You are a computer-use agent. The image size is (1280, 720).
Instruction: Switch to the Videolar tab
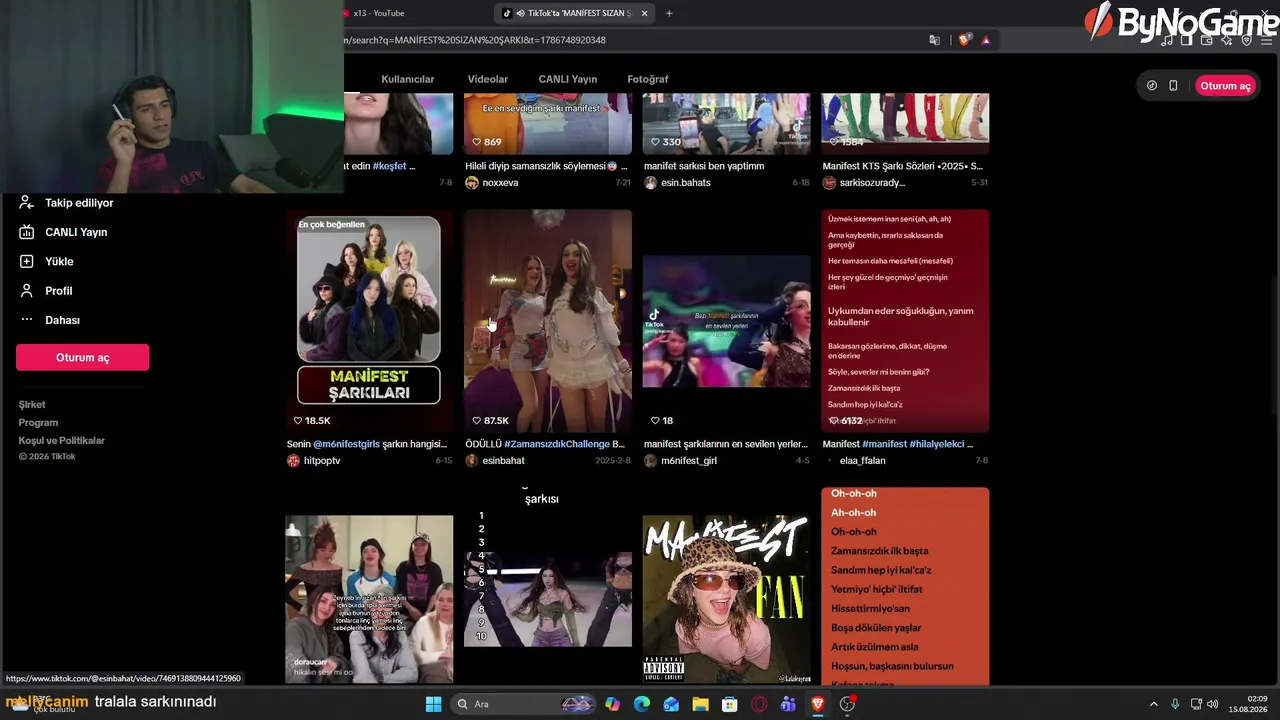tap(488, 79)
